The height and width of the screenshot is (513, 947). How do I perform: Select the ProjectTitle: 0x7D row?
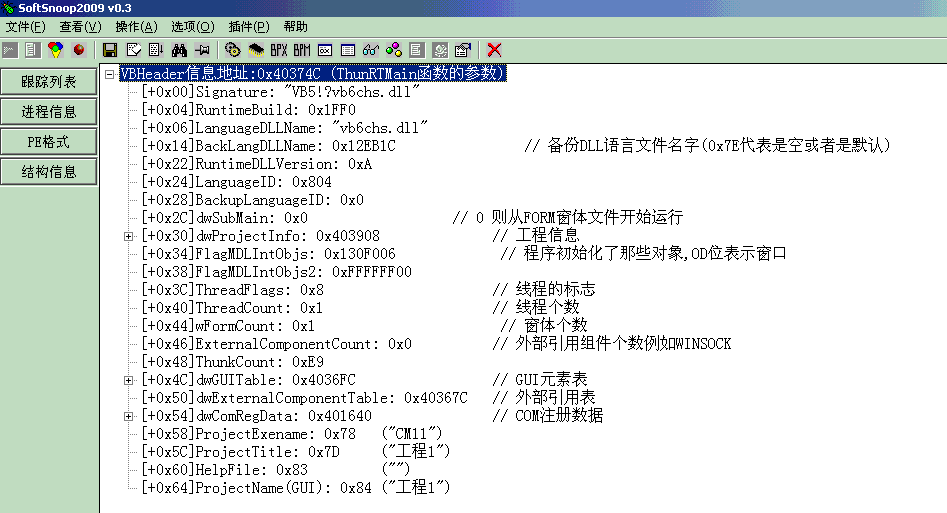point(296,453)
